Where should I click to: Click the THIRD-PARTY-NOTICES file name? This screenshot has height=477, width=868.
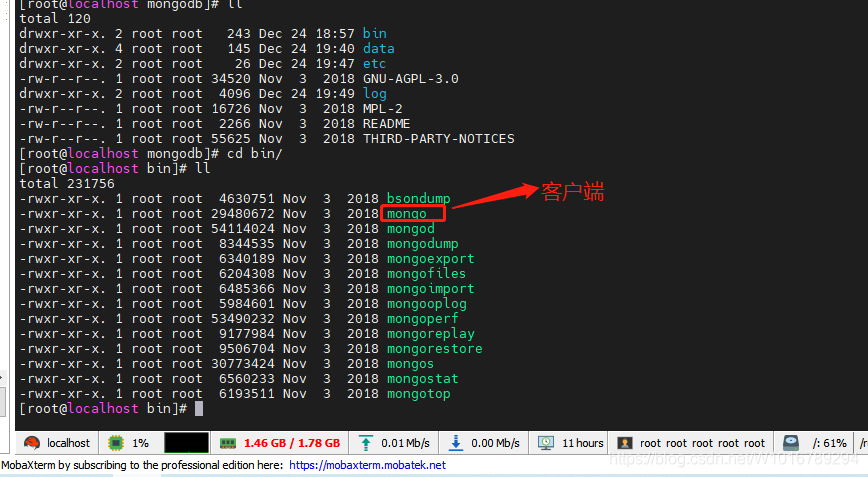(x=438, y=138)
